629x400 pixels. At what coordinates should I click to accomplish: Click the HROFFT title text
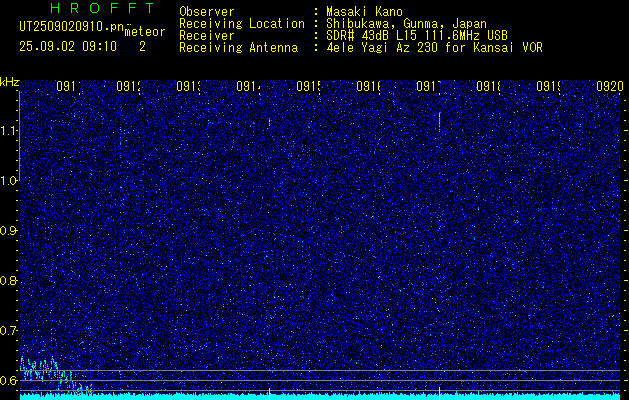pyautogui.click(x=102, y=8)
